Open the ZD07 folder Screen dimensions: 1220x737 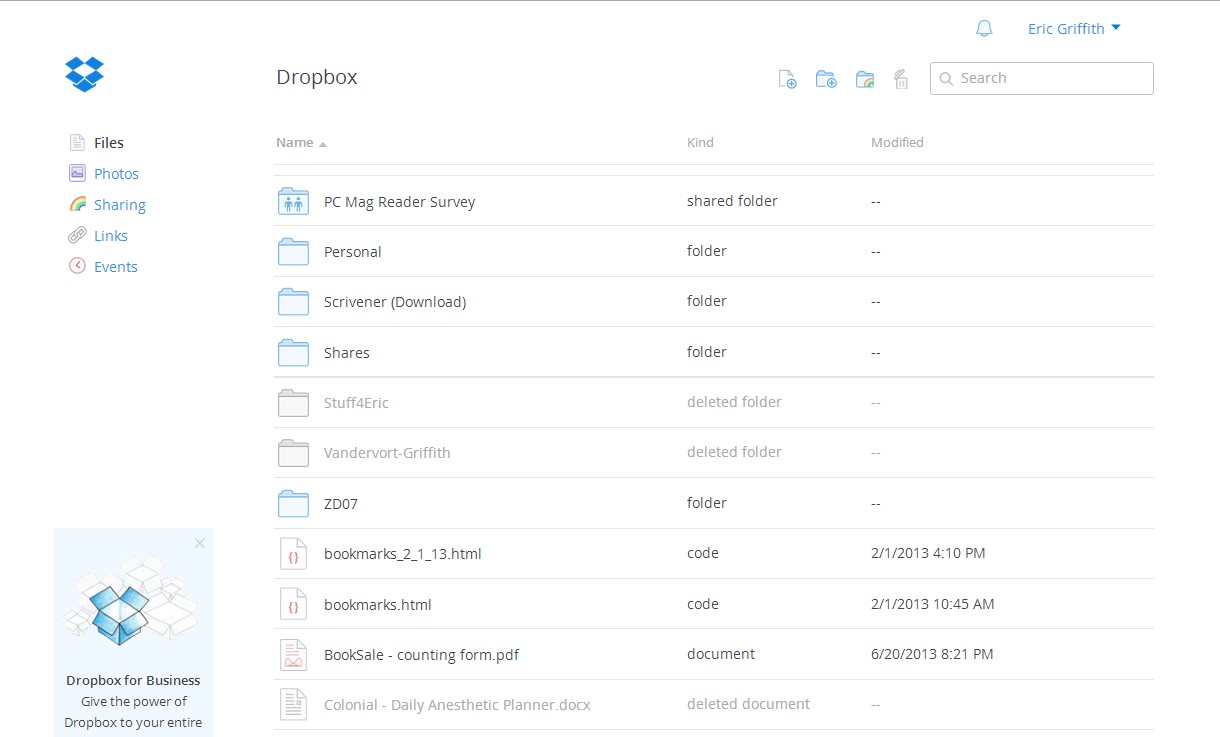click(341, 504)
